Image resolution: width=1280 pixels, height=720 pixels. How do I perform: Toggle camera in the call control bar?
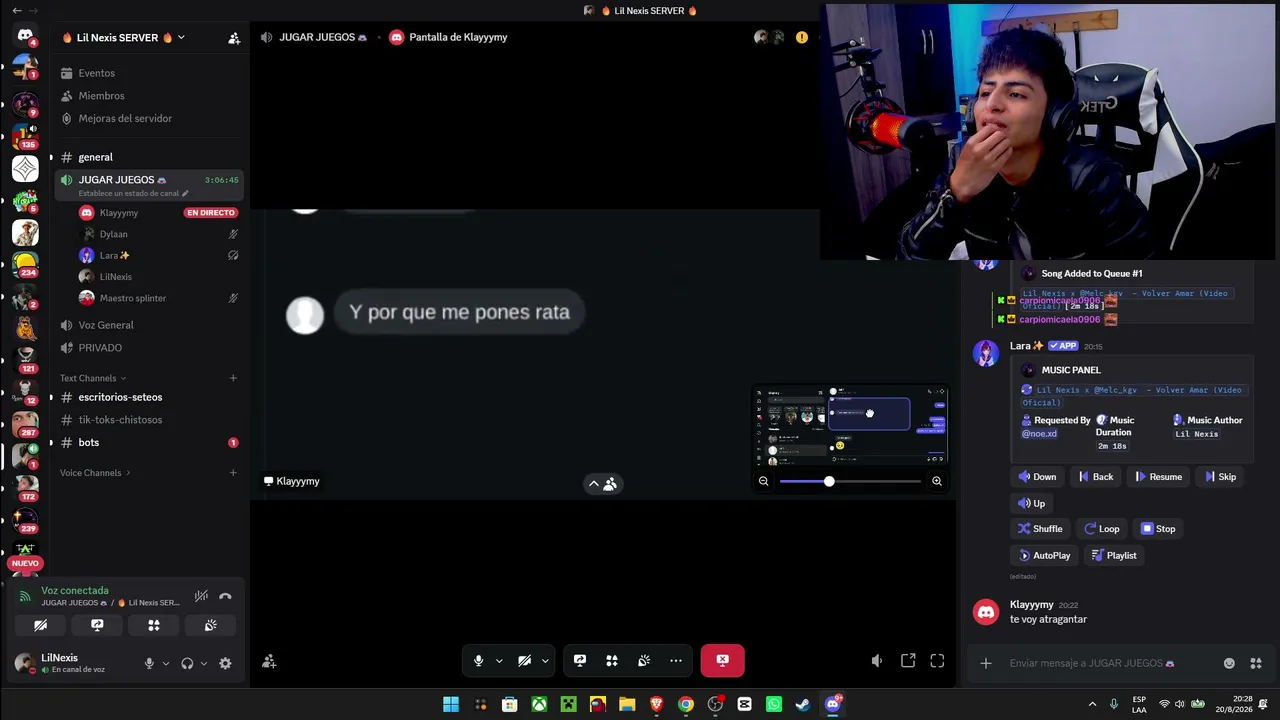(524, 660)
